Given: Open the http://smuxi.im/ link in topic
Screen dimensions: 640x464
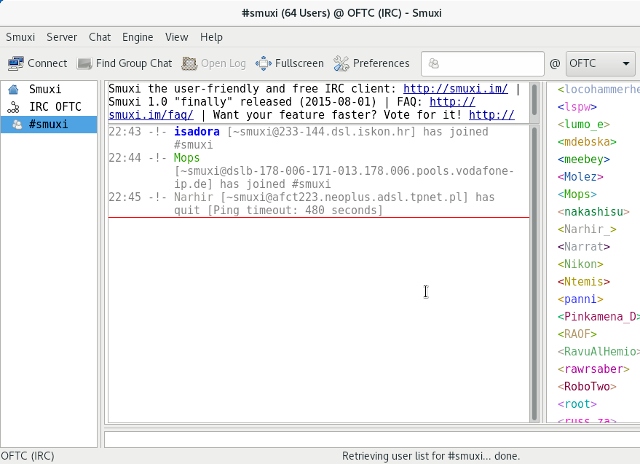Looking at the screenshot, I should (456, 89).
